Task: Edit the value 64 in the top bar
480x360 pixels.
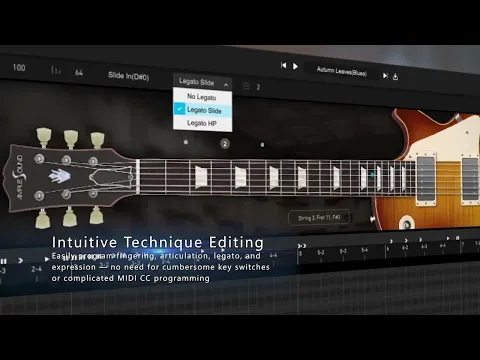Action: (79, 72)
